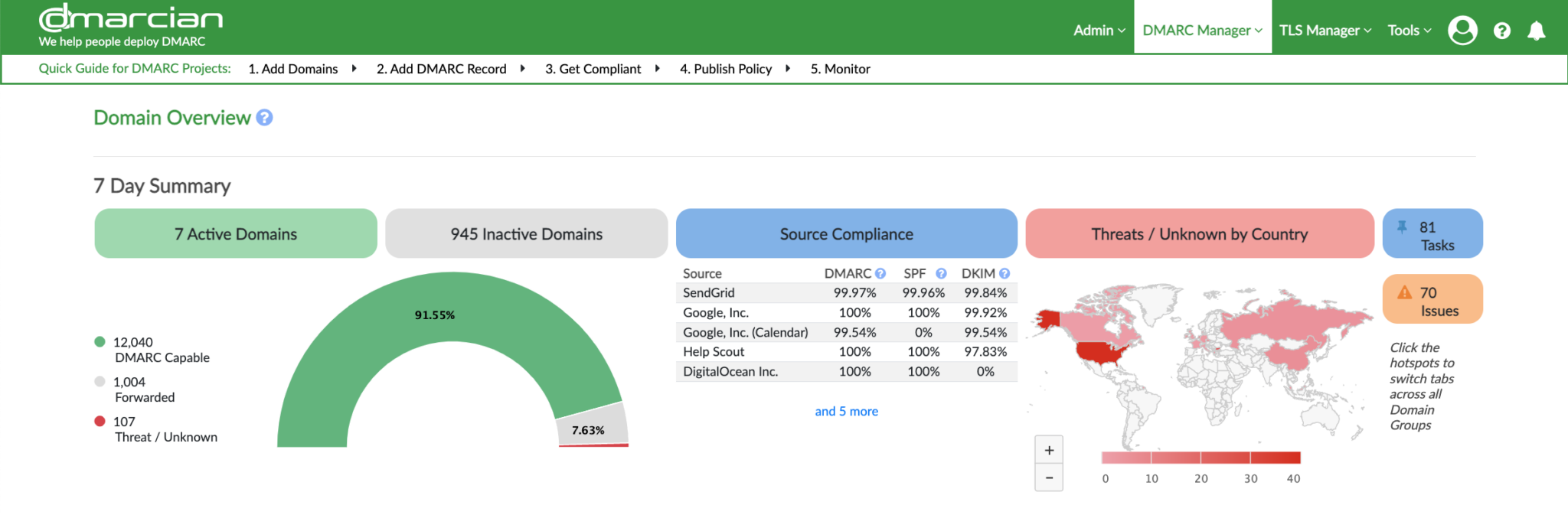The height and width of the screenshot is (515, 1568).
Task: Open the 81 Tasks button
Action: click(x=1432, y=234)
